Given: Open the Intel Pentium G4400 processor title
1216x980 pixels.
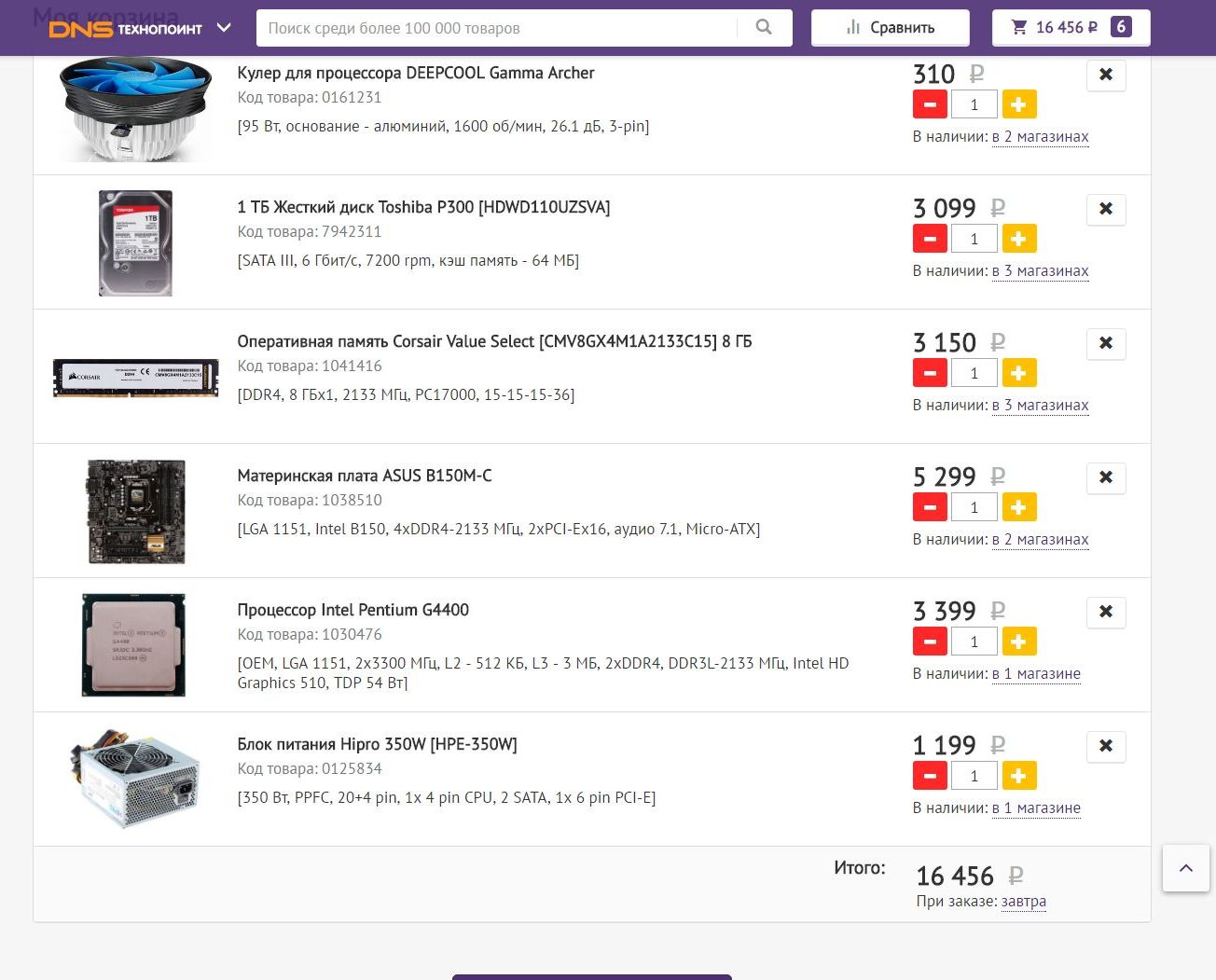Looking at the screenshot, I should [x=353, y=610].
